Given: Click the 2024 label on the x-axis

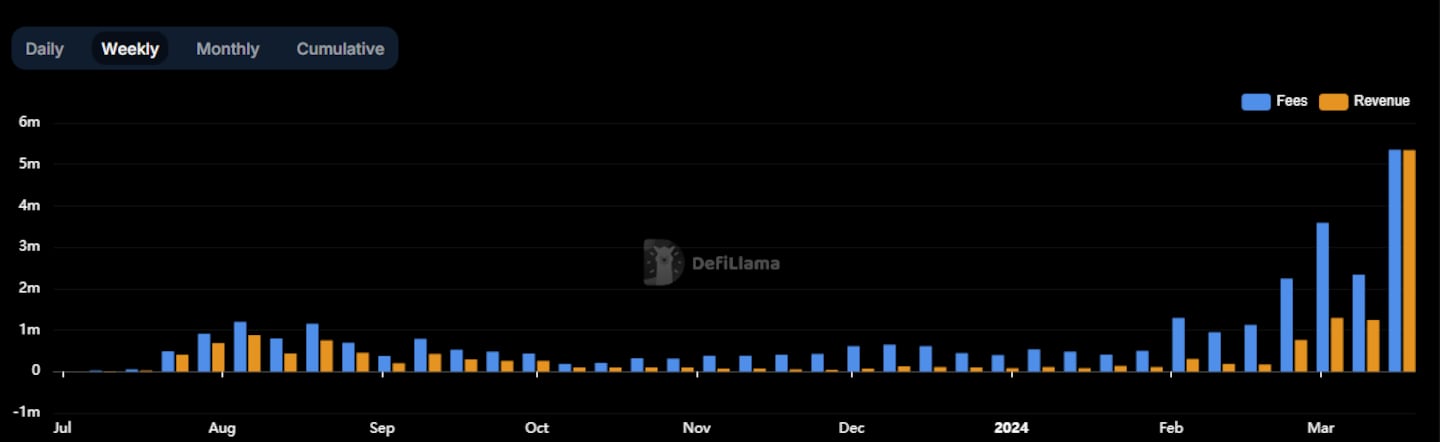Looking at the screenshot, I should click(x=1011, y=428).
